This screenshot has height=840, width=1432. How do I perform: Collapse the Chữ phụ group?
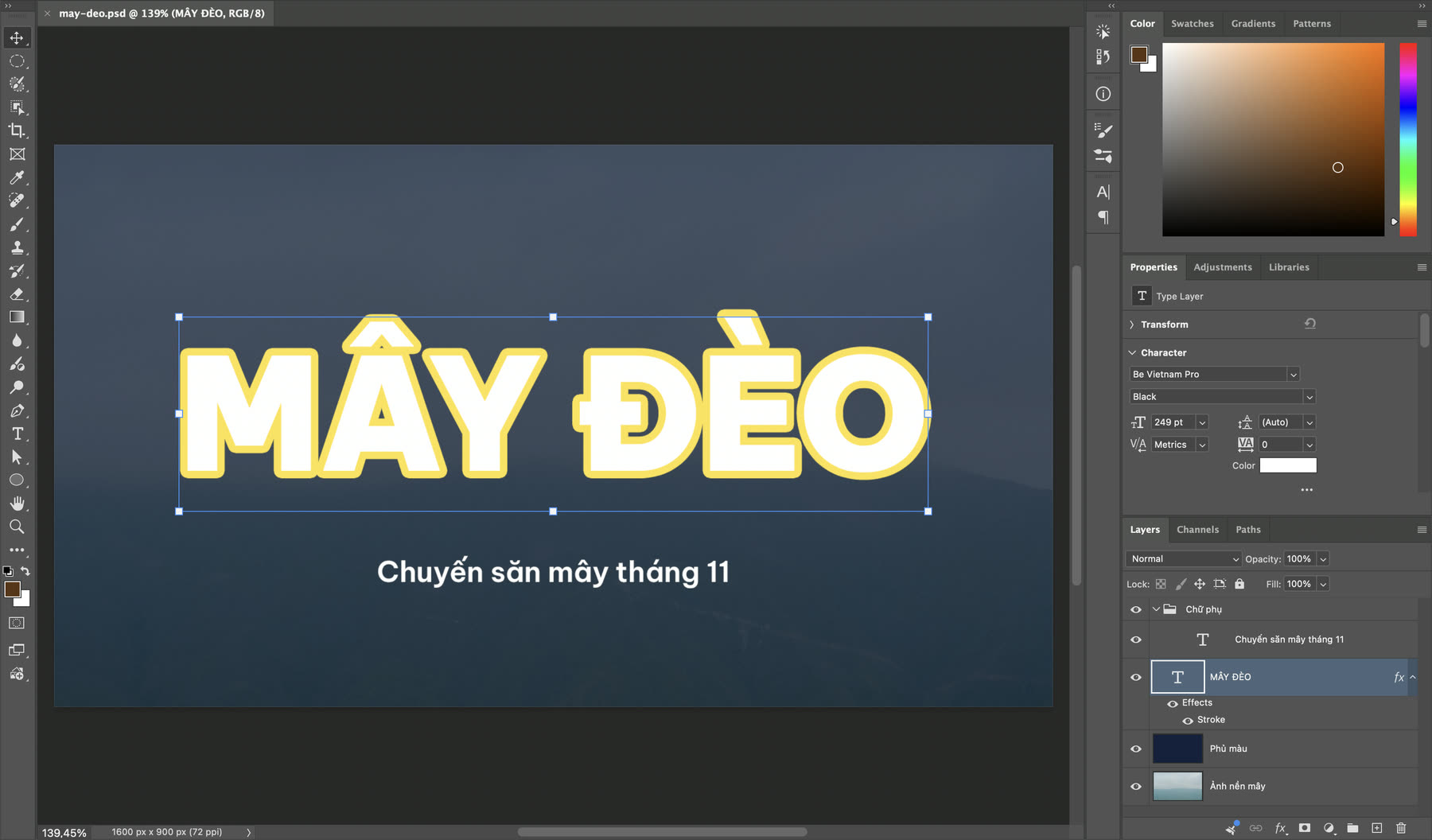pyautogui.click(x=1156, y=609)
